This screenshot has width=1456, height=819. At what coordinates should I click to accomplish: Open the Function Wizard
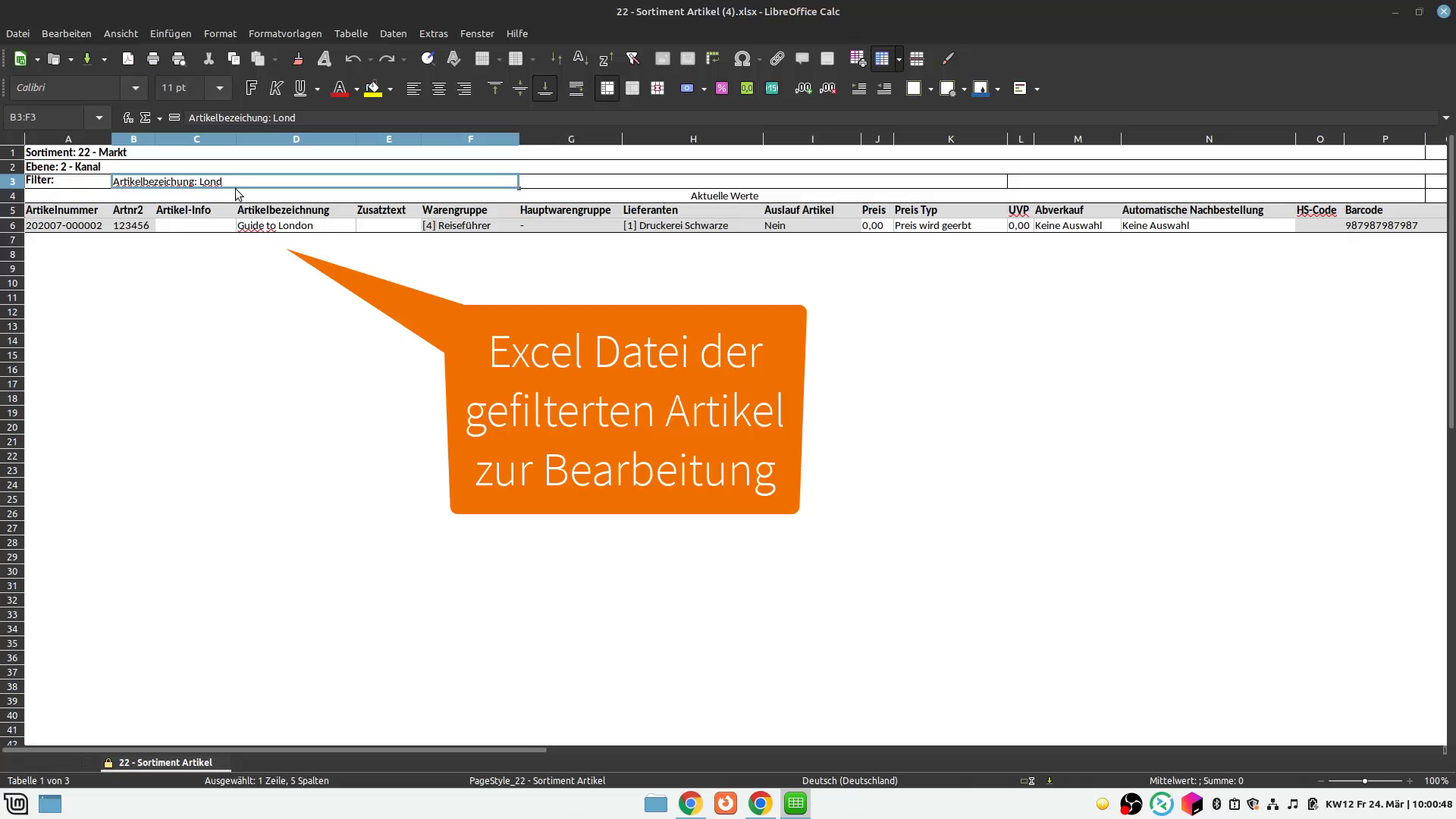(x=128, y=118)
